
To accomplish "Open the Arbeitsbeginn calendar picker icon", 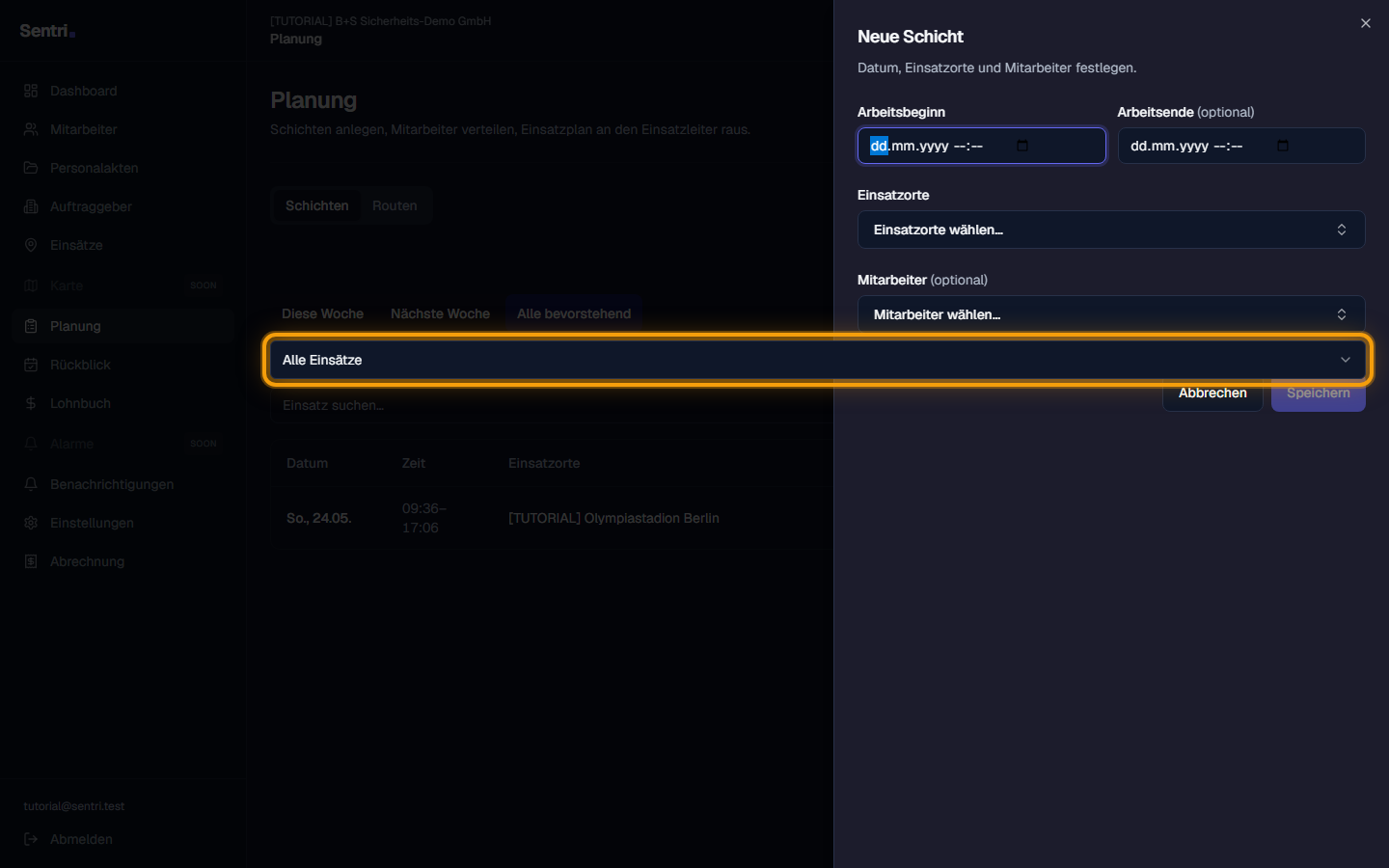I will click(1022, 146).
